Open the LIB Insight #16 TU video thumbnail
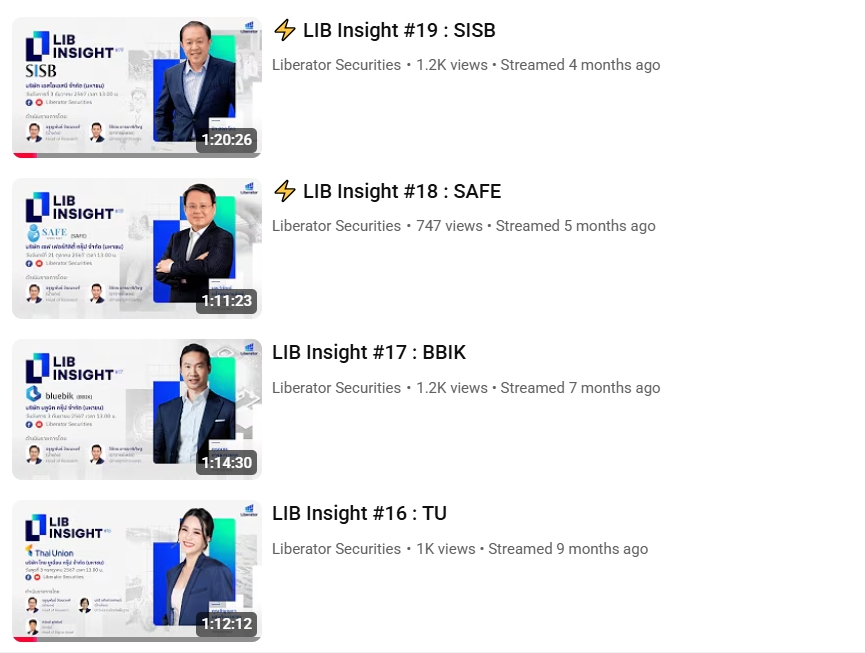The height and width of the screenshot is (653, 865). click(137, 571)
